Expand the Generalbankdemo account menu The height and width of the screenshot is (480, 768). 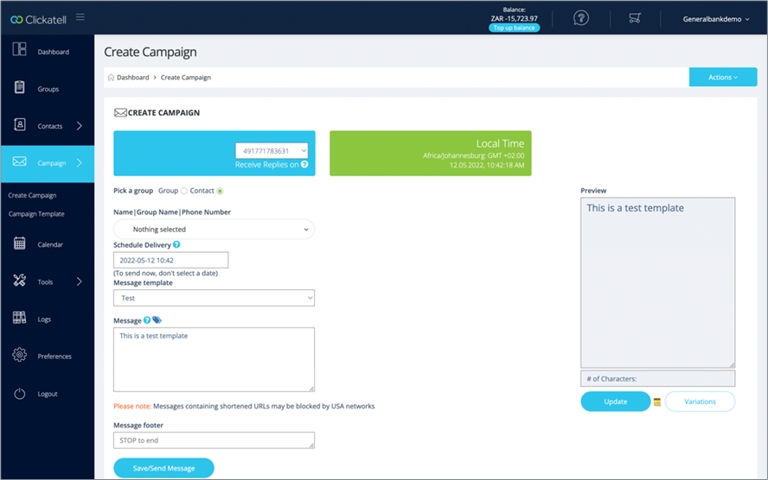(x=716, y=18)
